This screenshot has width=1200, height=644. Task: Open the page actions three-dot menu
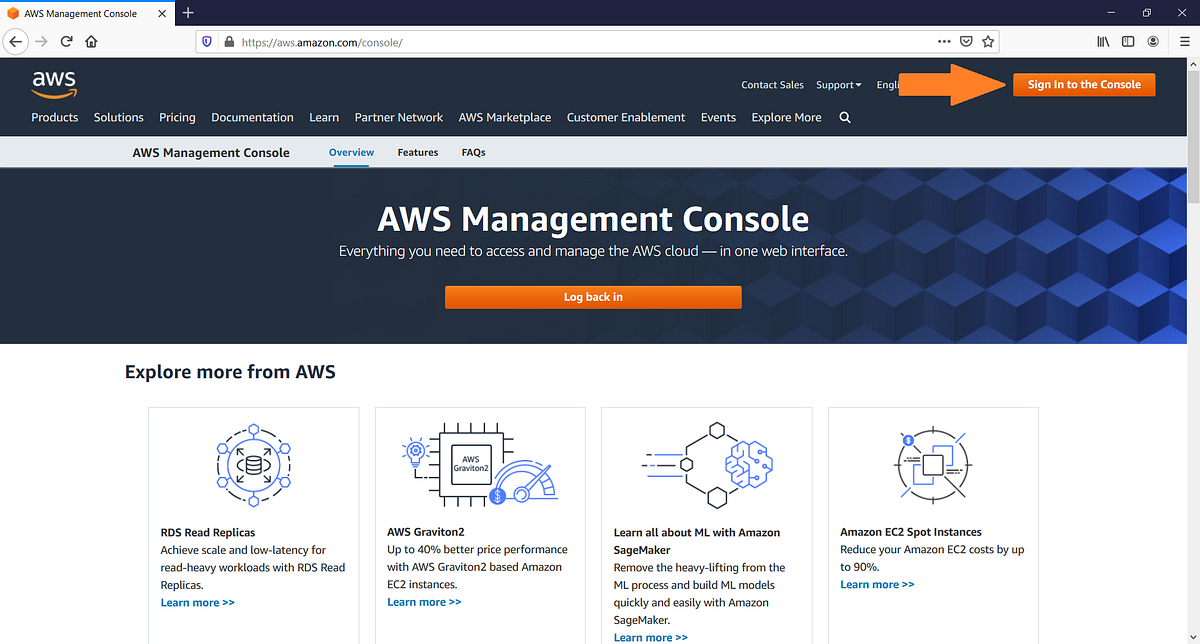pyautogui.click(x=944, y=42)
